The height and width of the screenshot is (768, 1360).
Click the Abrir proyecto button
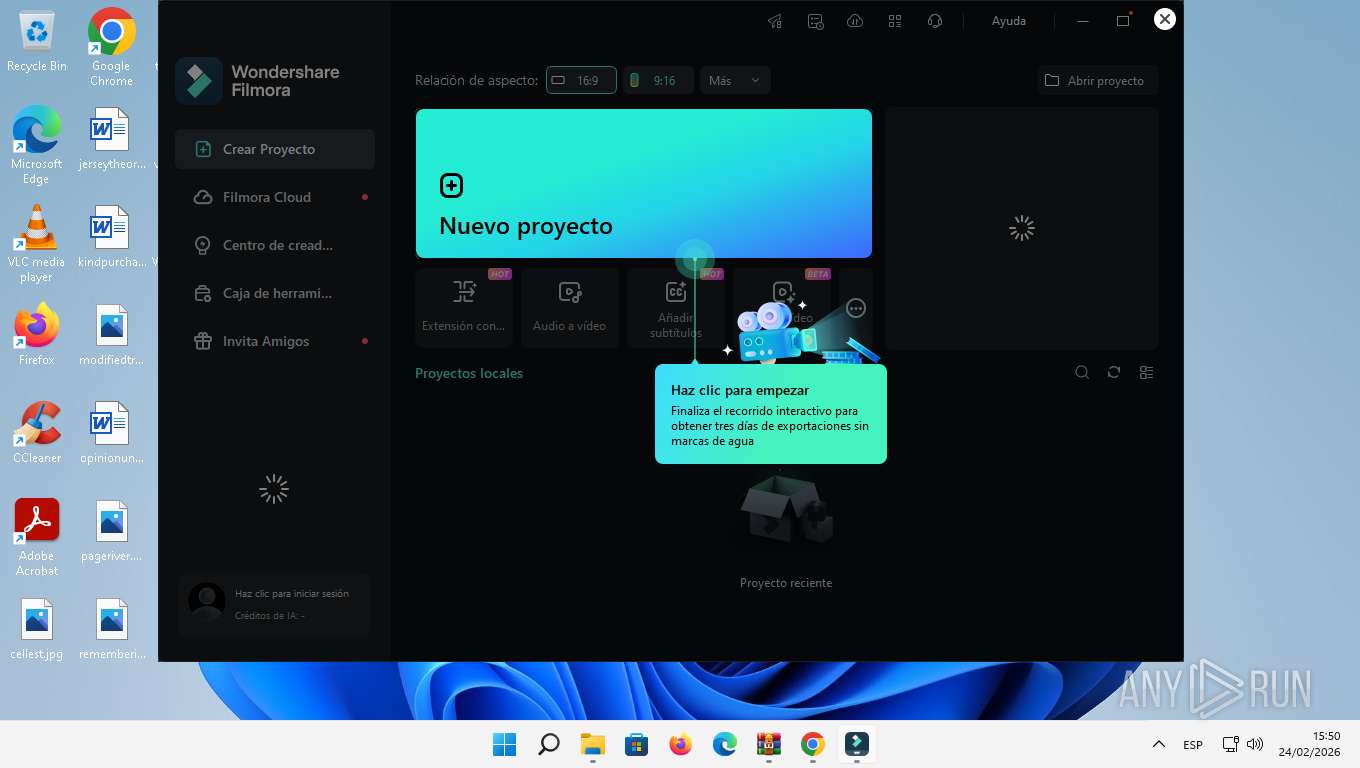click(1097, 81)
